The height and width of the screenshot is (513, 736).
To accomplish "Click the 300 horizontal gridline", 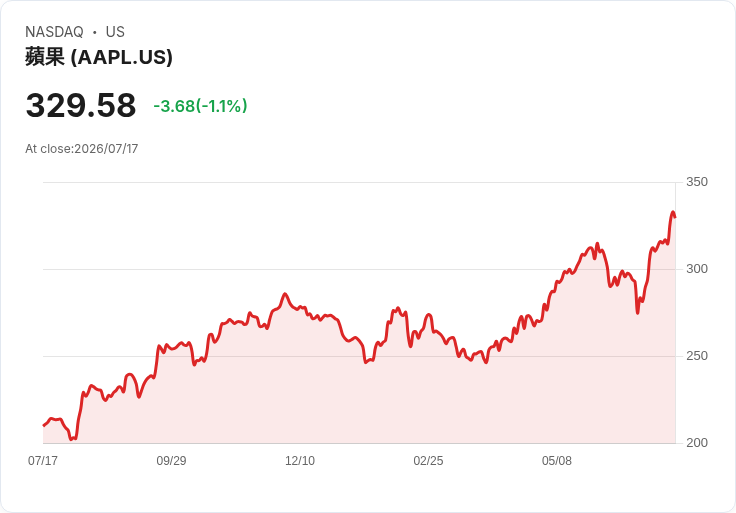I will 359,269.
